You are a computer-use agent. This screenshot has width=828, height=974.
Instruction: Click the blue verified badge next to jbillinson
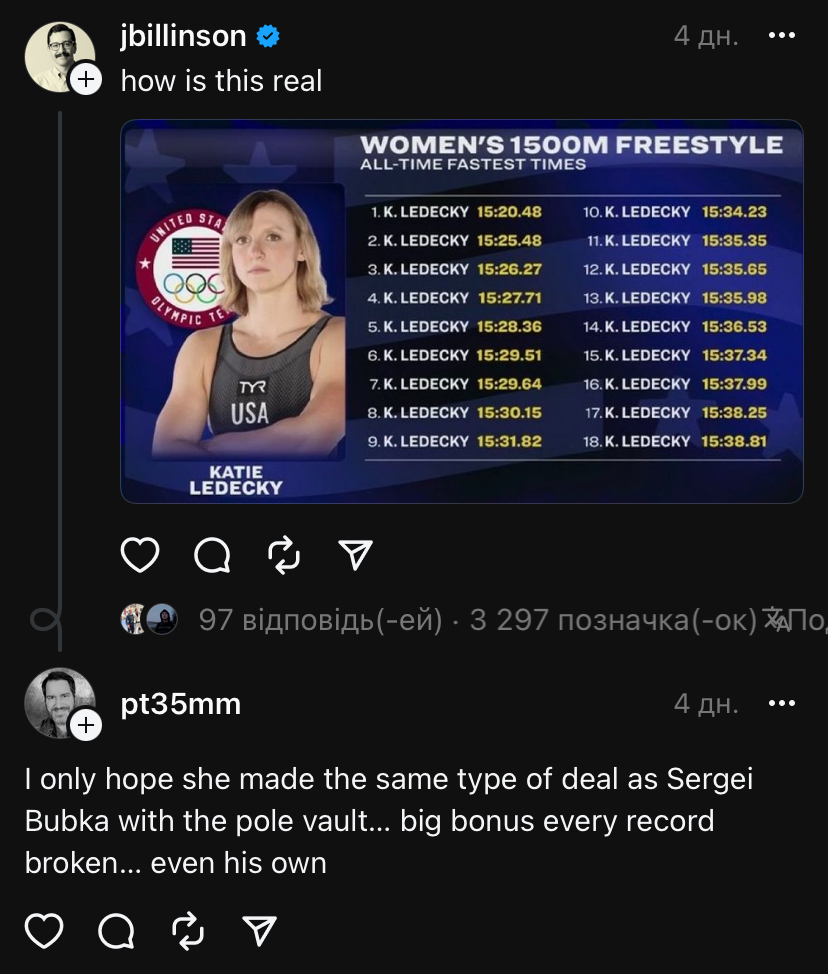(x=268, y=36)
